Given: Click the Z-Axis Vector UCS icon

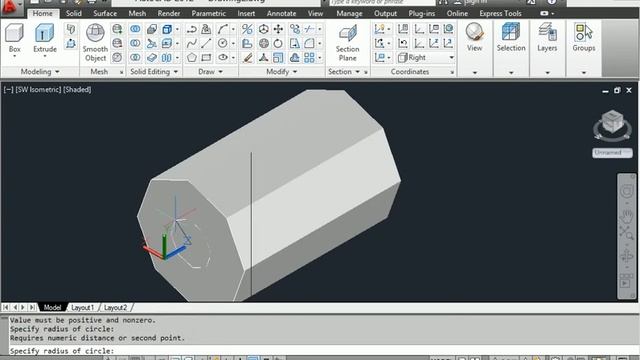Looking at the screenshot, I should coord(434,43).
